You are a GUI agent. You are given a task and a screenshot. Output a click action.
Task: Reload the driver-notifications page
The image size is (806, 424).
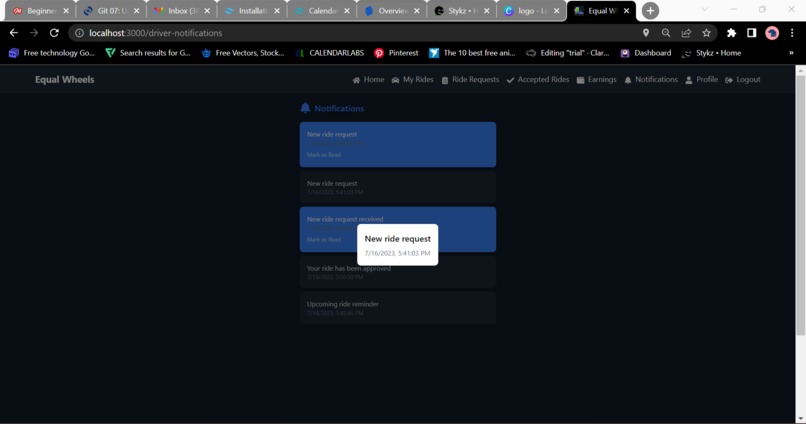[54, 33]
